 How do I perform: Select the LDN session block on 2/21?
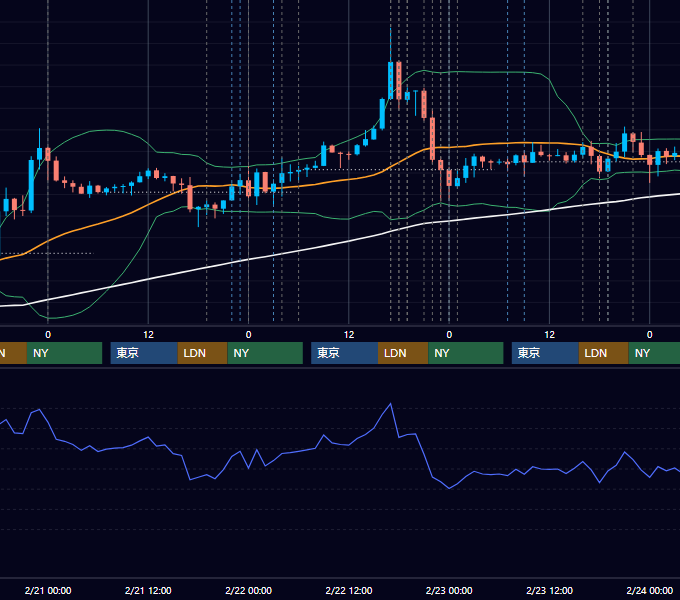click(x=203, y=353)
